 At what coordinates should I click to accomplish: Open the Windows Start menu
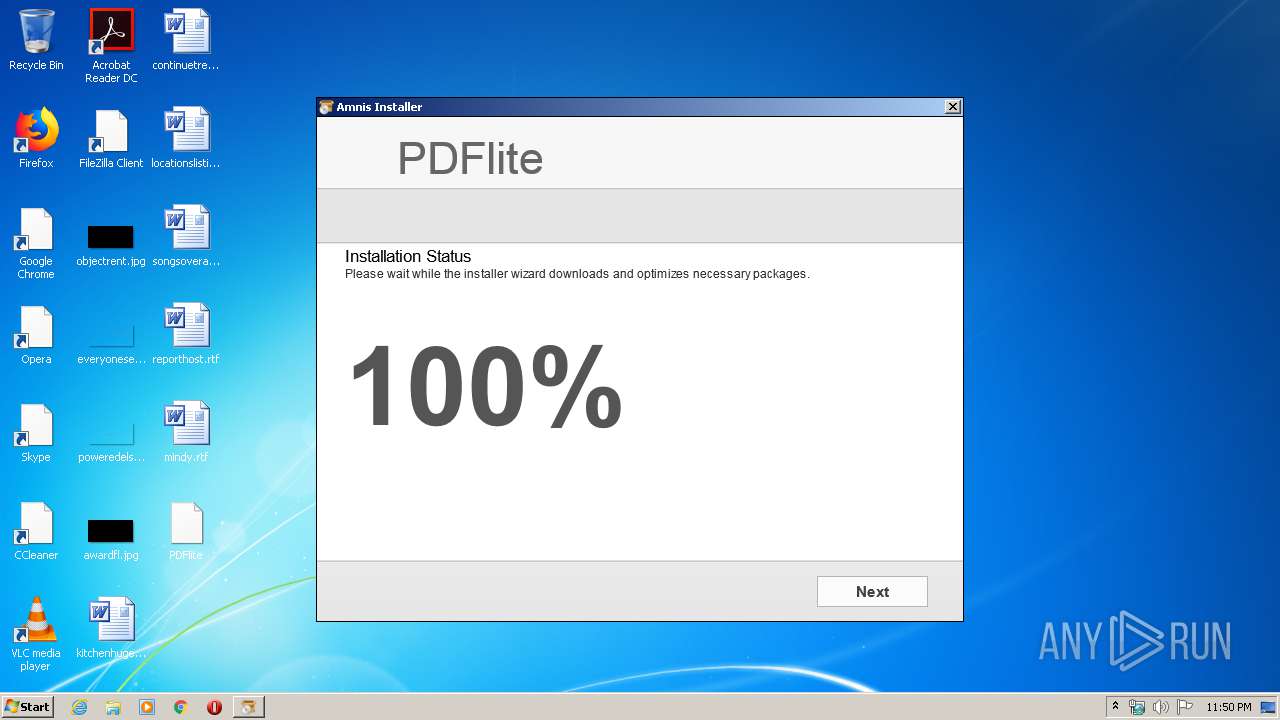28,706
